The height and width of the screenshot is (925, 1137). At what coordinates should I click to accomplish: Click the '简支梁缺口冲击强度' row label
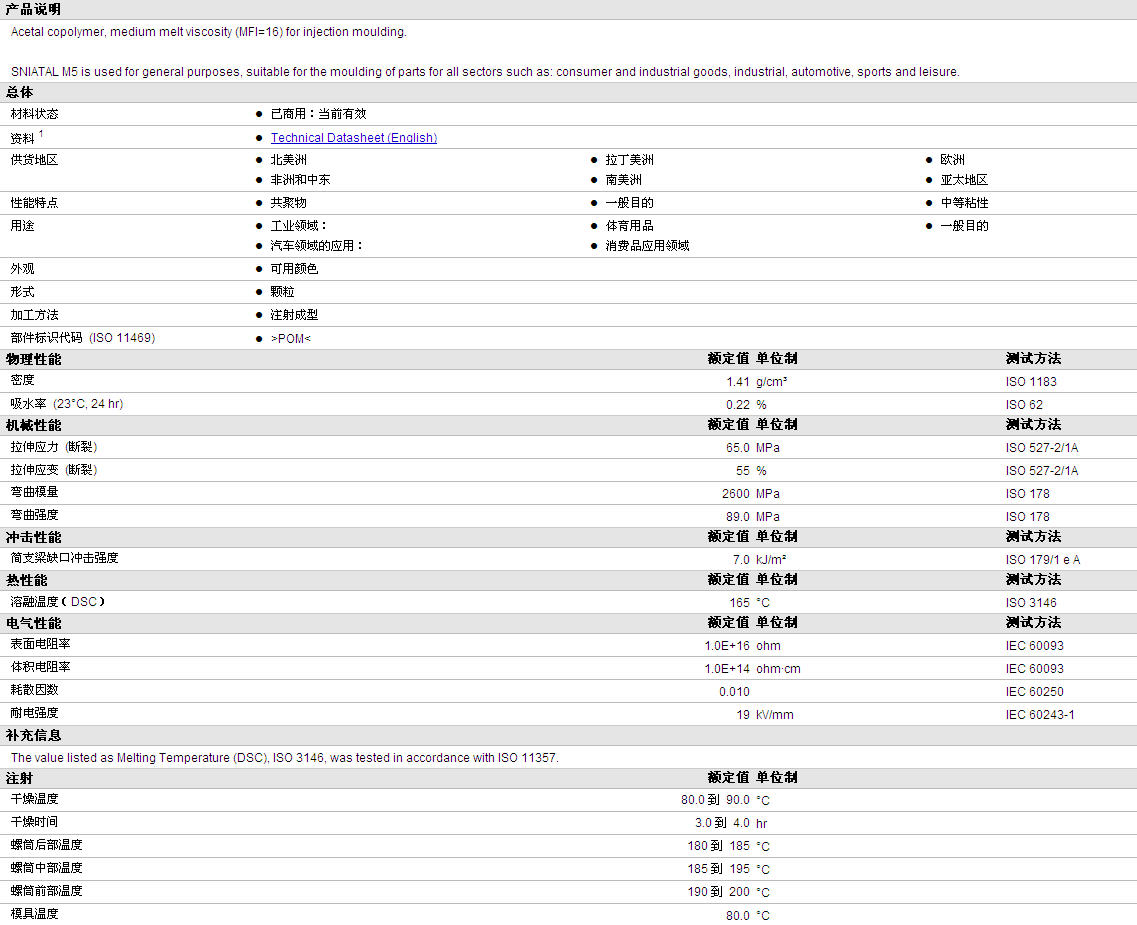[x=65, y=558]
